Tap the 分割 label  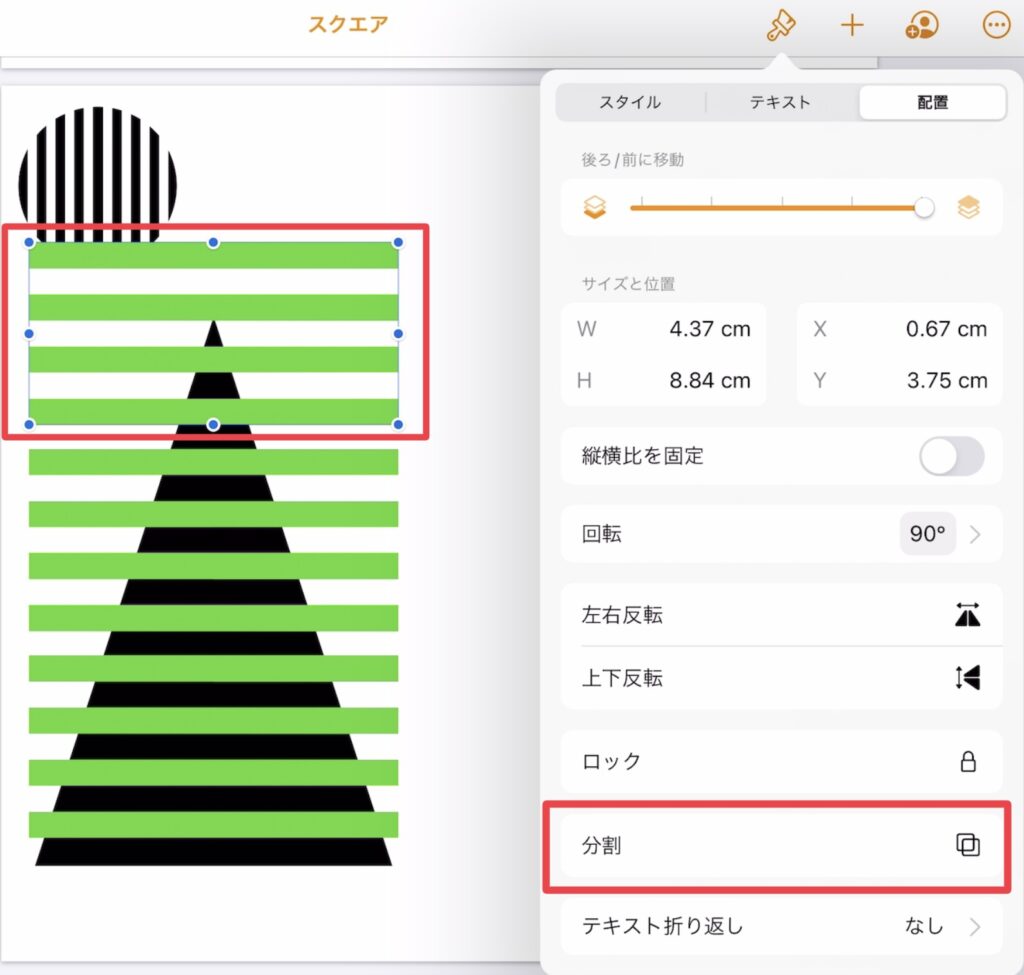pos(601,845)
